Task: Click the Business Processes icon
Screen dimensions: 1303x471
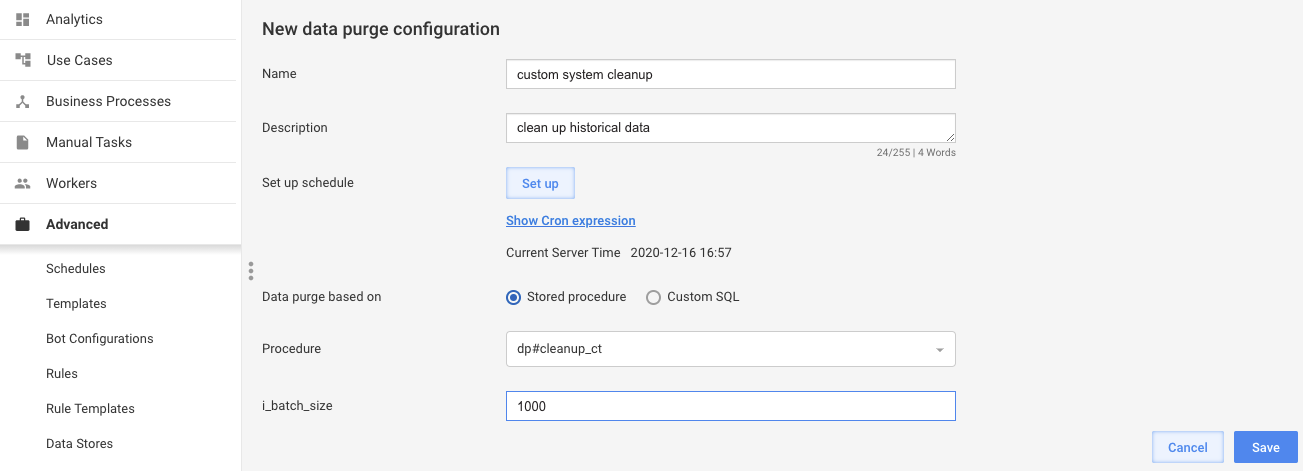Action: coord(22,101)
